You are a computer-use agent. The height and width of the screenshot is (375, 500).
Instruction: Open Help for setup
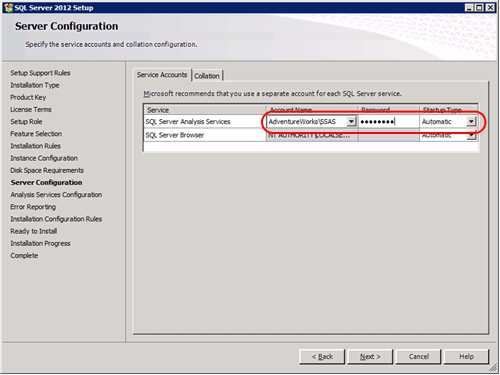coord(466,357)
